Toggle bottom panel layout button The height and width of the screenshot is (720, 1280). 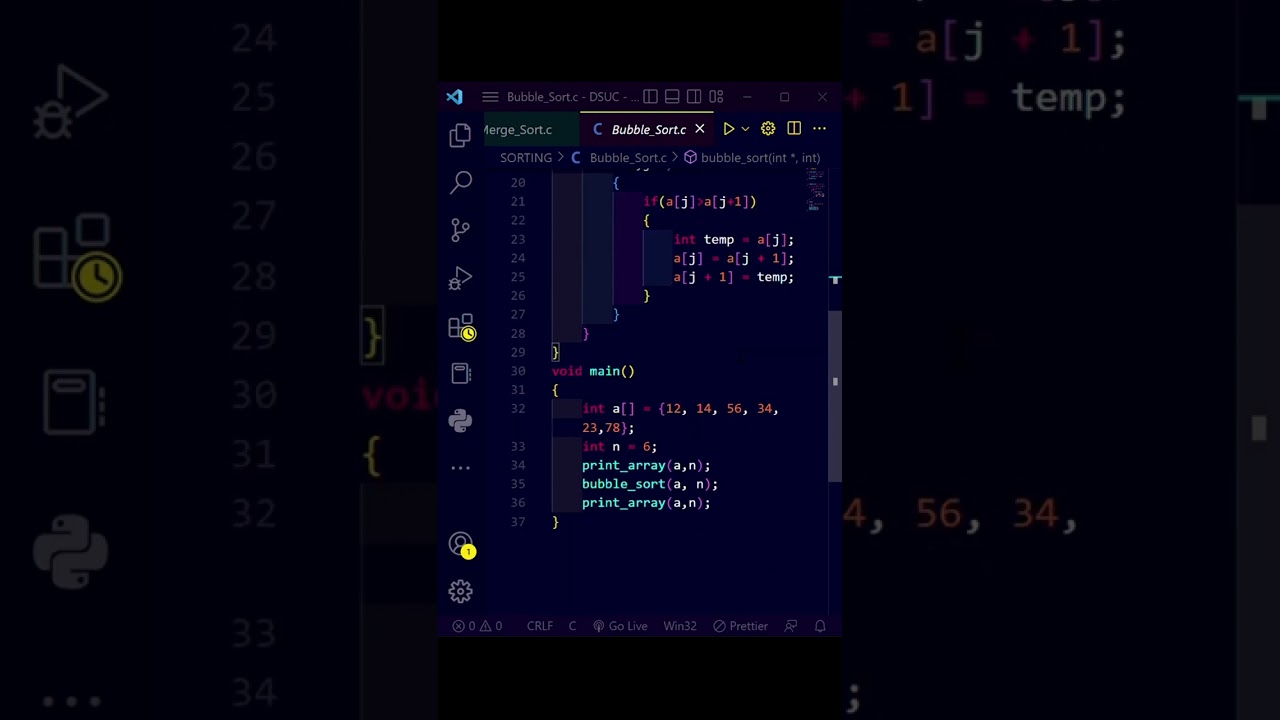click(x=672, y=97)
